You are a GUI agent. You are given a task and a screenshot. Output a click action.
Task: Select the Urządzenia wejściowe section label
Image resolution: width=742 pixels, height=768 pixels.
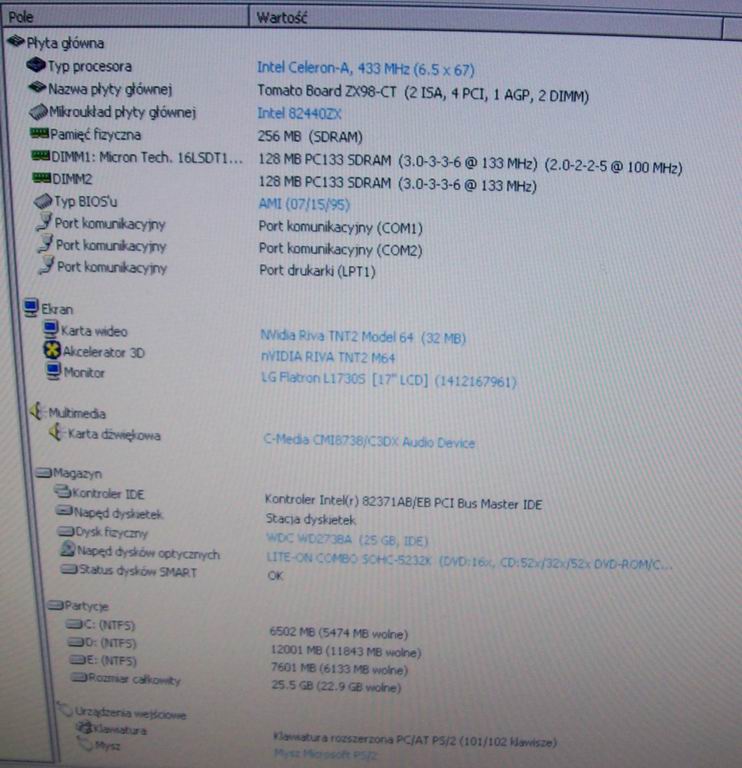130,713
